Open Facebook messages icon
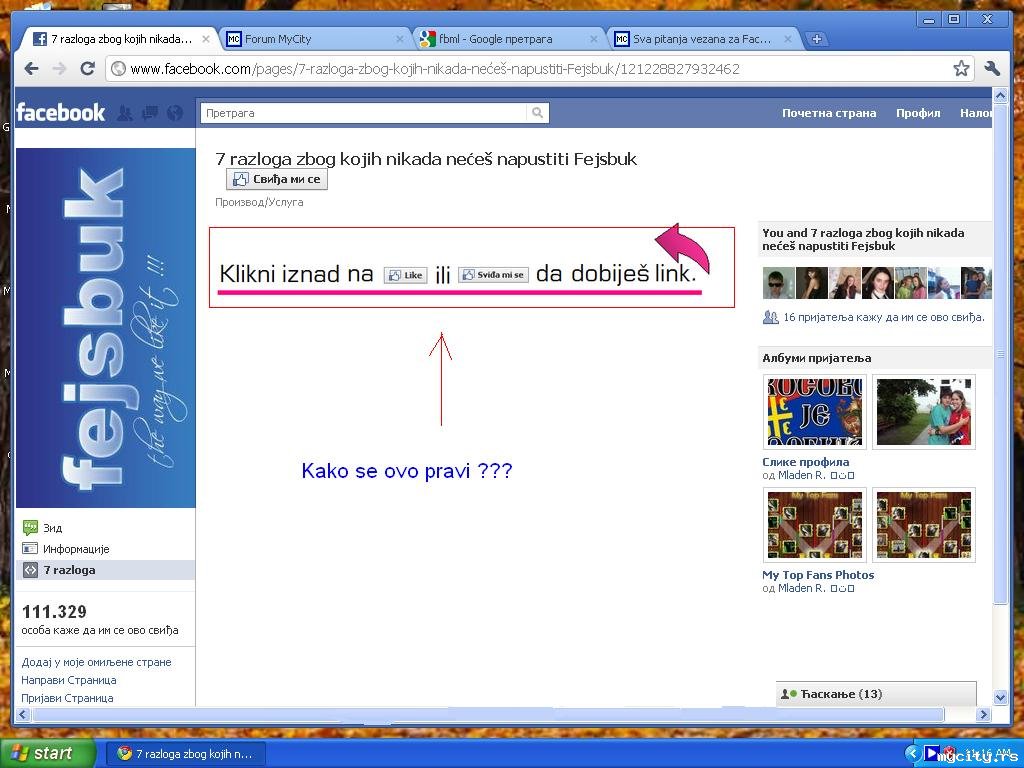This screenshot has height=768, width=1024. [150, 113]
